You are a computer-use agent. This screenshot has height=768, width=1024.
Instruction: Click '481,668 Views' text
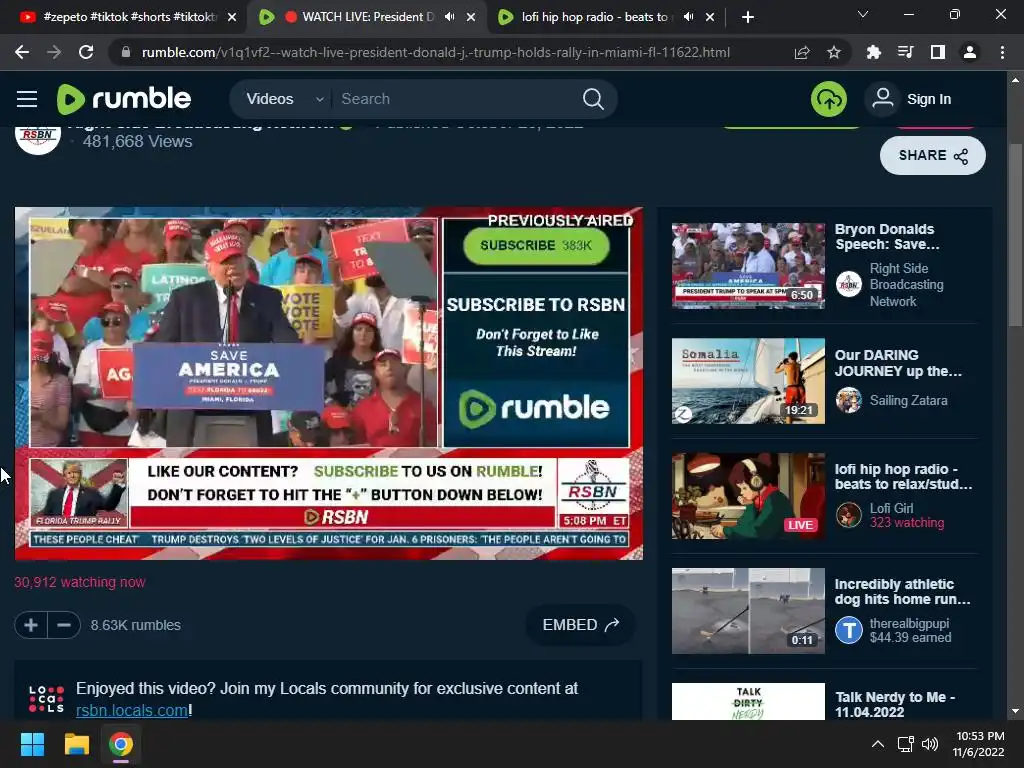tap(137, 142)
